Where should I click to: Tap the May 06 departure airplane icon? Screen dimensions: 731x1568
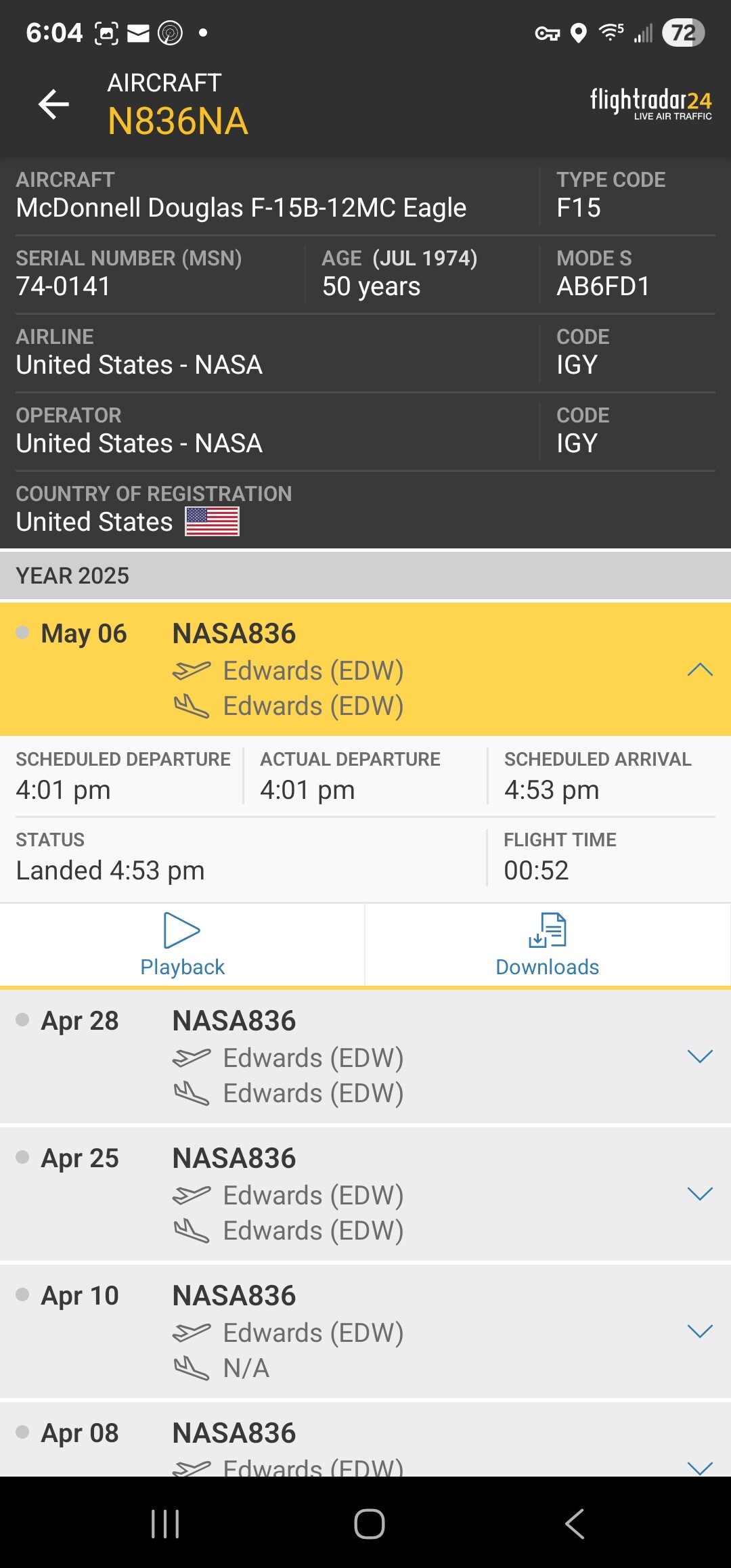(x=192, y=671)
